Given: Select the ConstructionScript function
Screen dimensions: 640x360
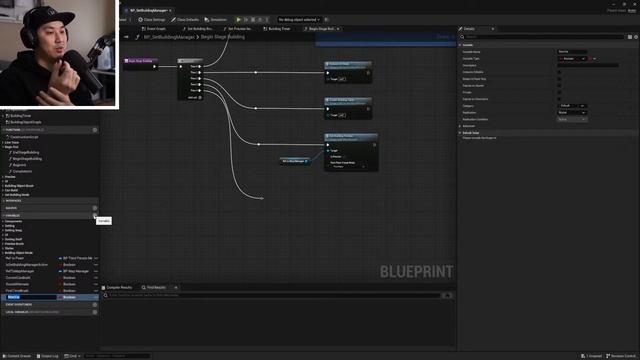Looking at the screenshot, I should [x=24, y=137].
